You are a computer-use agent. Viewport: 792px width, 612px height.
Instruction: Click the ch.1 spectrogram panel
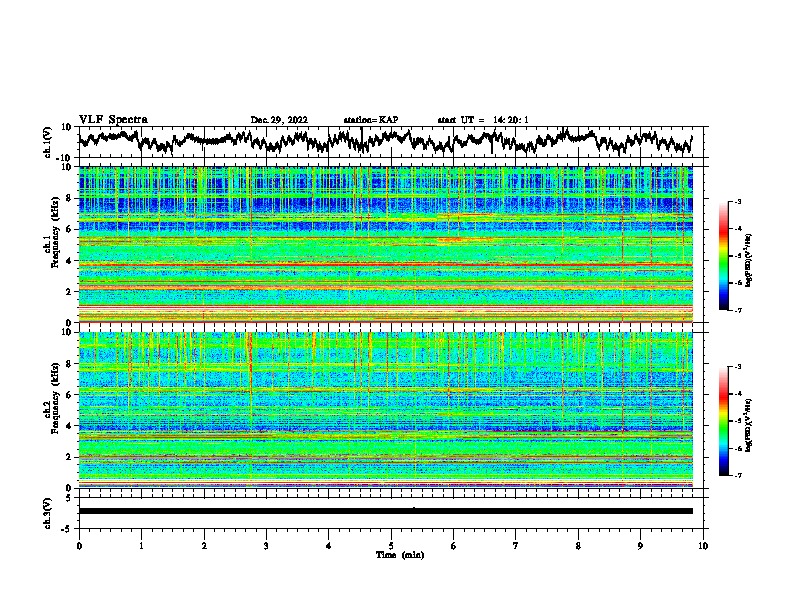(385, 244)
